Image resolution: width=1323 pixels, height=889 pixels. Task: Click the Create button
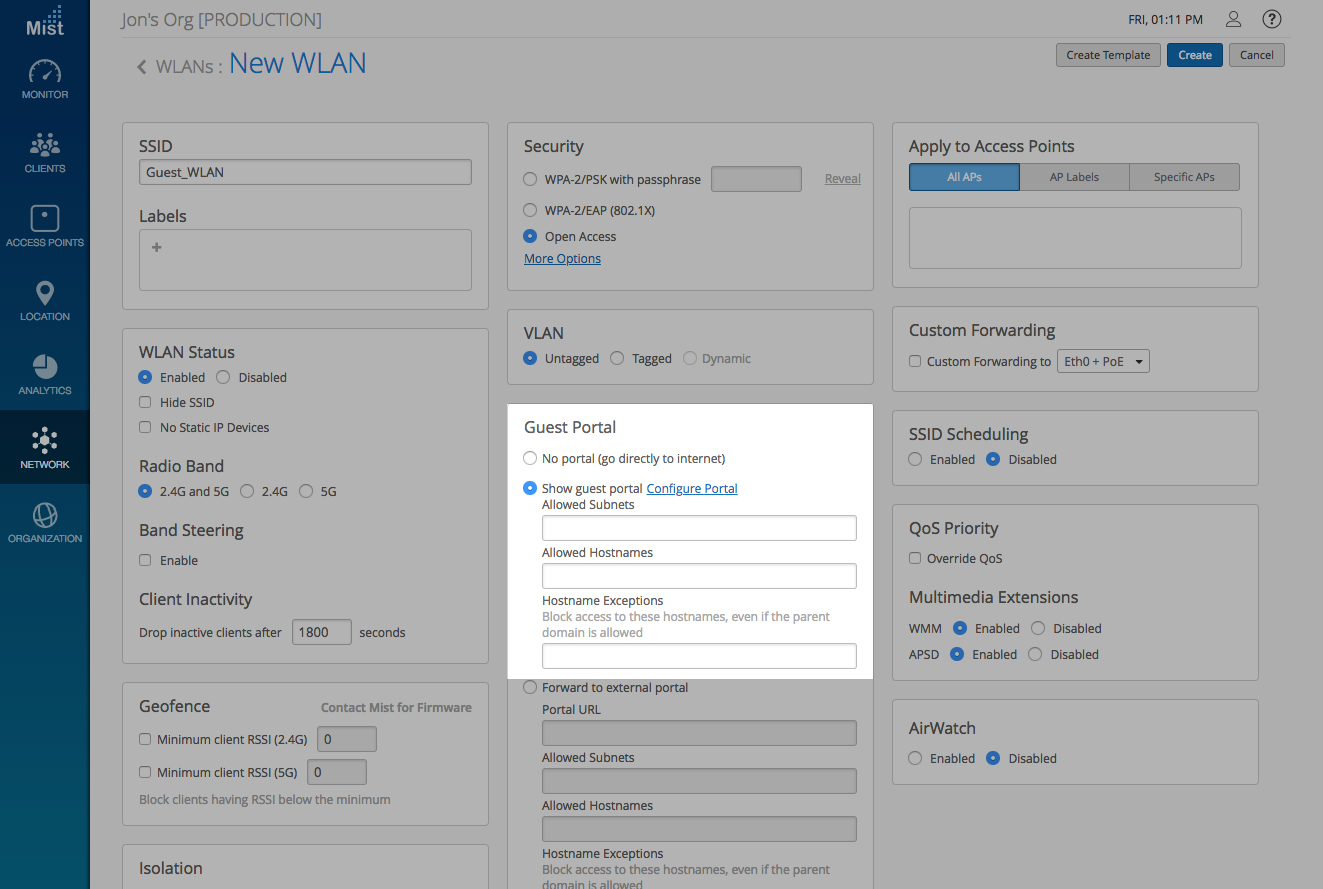point(1194,55)
